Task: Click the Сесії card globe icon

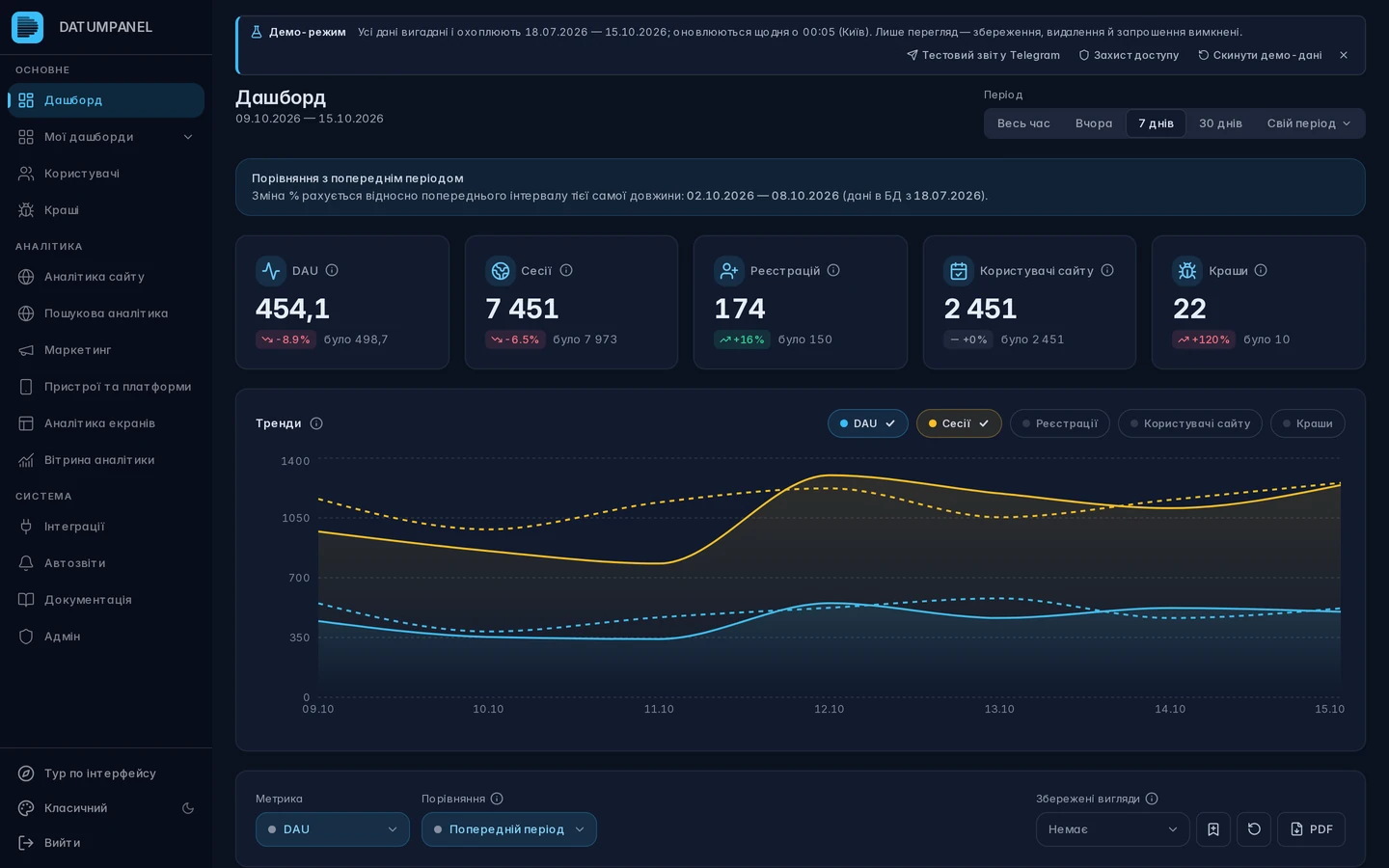Action: pyautogui.click(x=501, y=271)
